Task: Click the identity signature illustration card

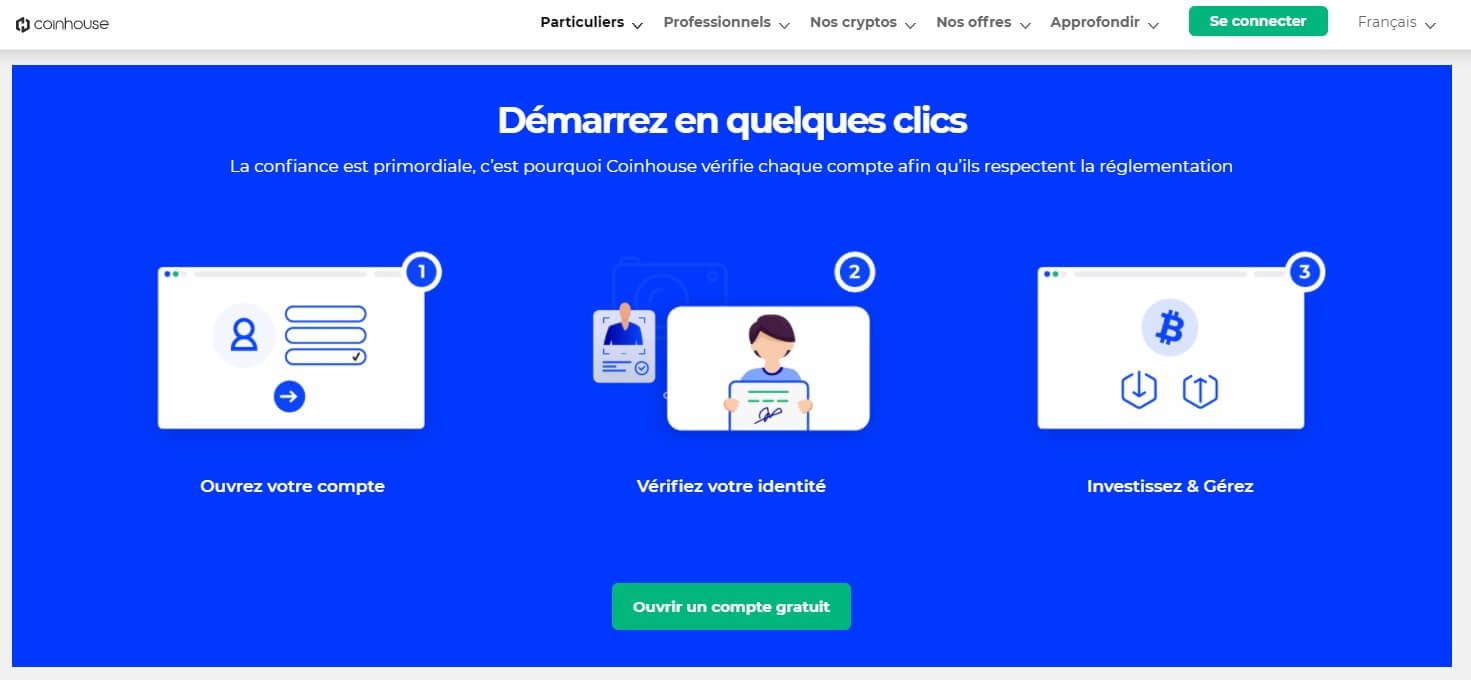Action: pyautogui.click(x=768, y=368)
